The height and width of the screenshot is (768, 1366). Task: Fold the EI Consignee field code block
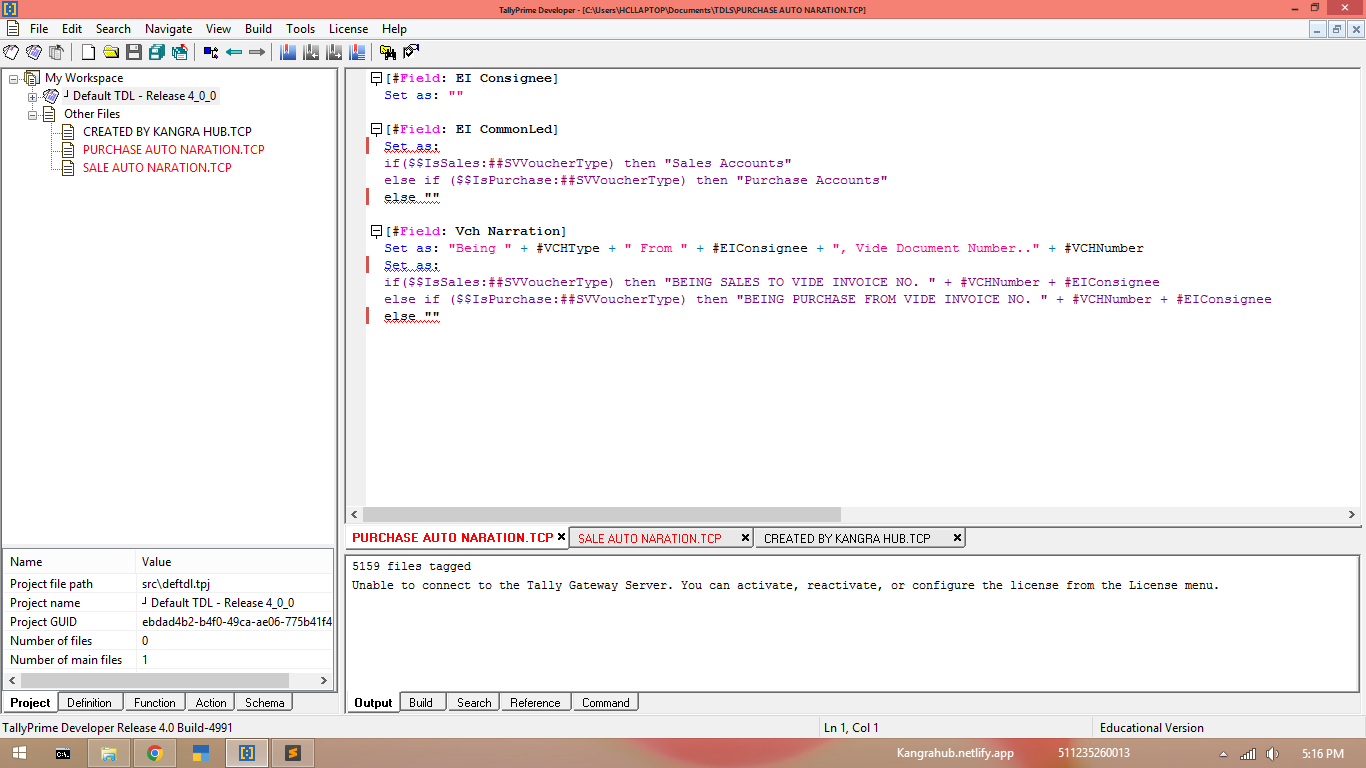coord(376,78)
